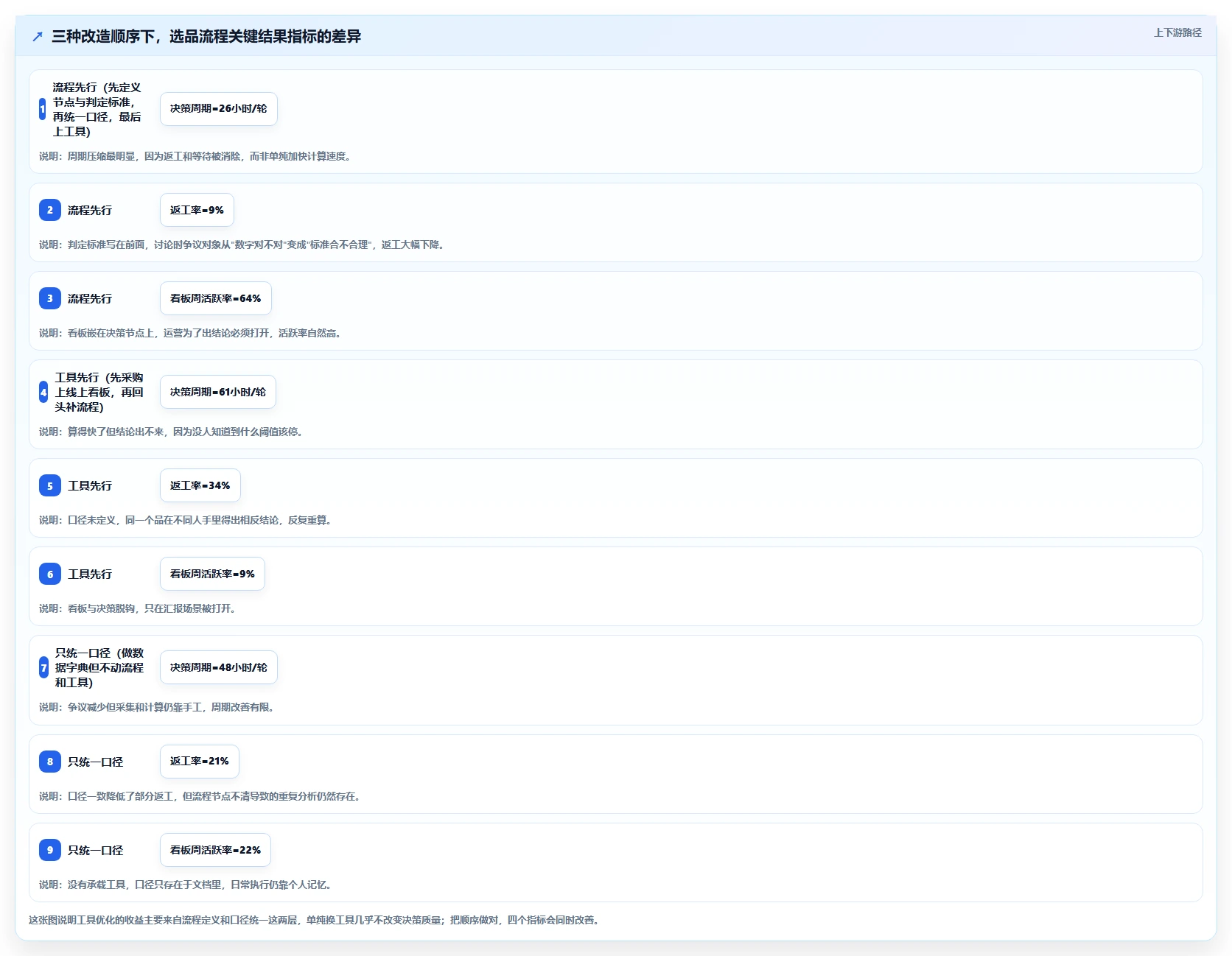Click the 看板周活跃率=9% chip
Screen dimensions: 1232x956
(x=212, y=574)
